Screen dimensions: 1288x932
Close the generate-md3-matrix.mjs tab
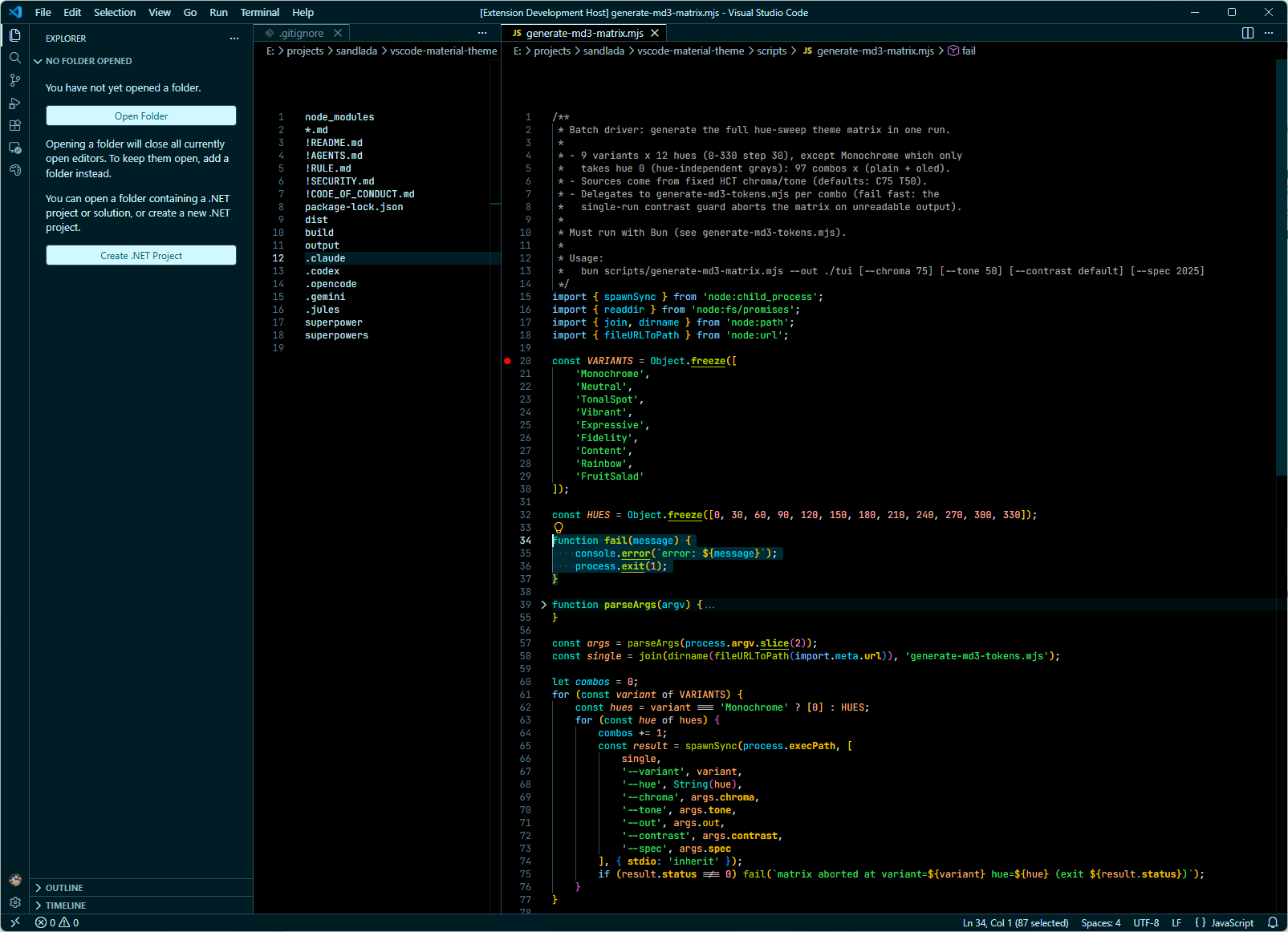[655, 33]
